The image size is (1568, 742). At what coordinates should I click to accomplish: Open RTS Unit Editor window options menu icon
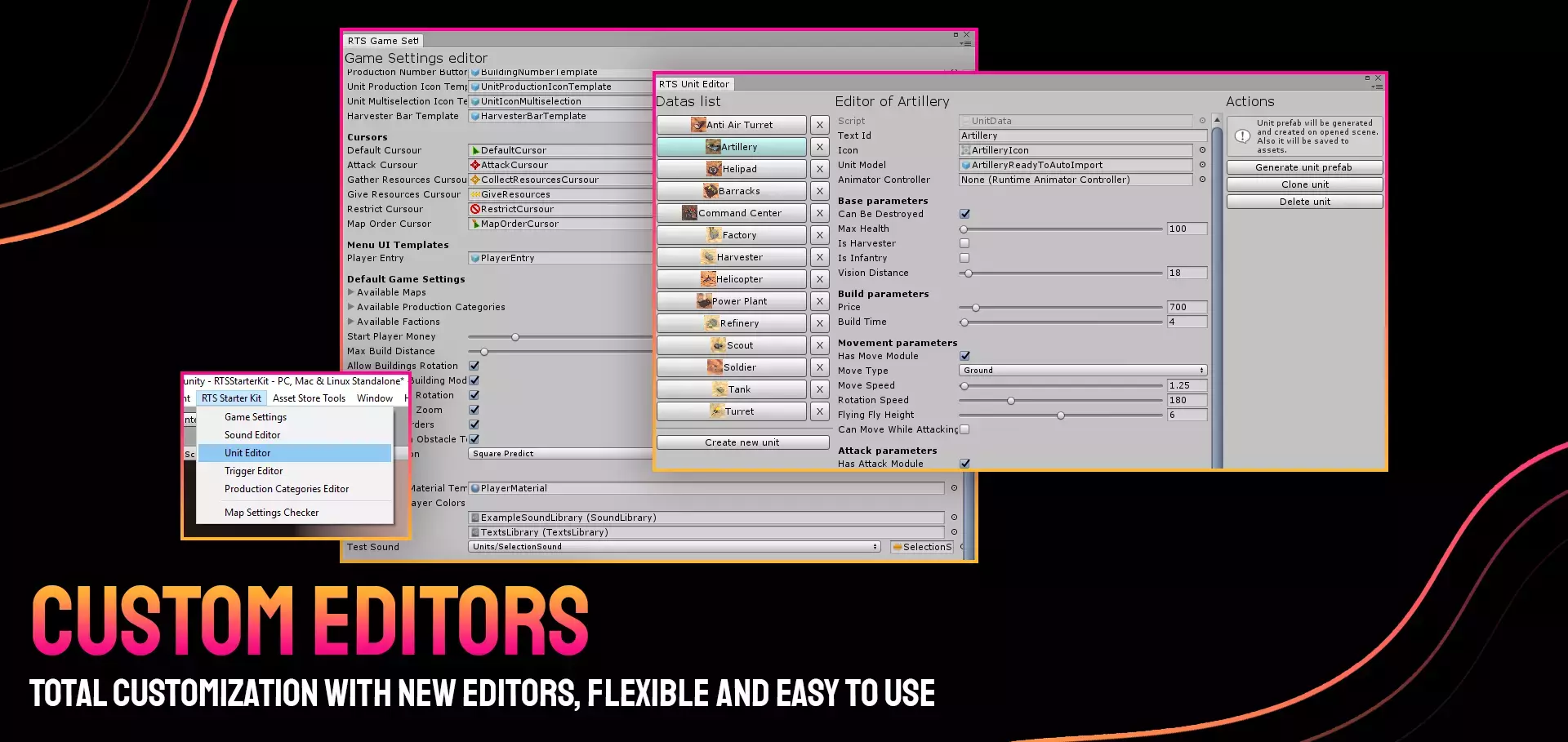pyautogui.click(x=1378, y=87)
